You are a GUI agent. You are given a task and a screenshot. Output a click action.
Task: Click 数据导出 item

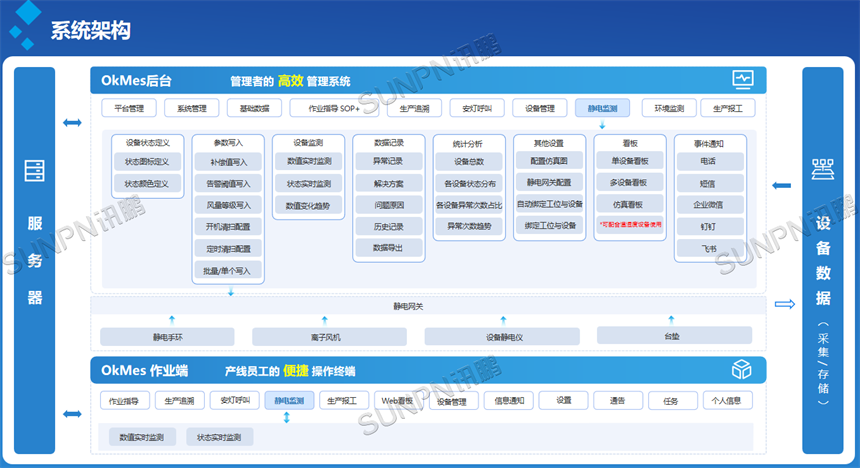pyautogui.click(x=389, y=248)
